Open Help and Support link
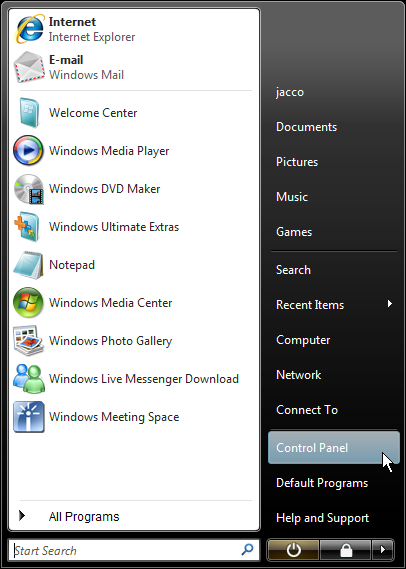The height and width of the screenshot is (569, 406). coord(323,518)
